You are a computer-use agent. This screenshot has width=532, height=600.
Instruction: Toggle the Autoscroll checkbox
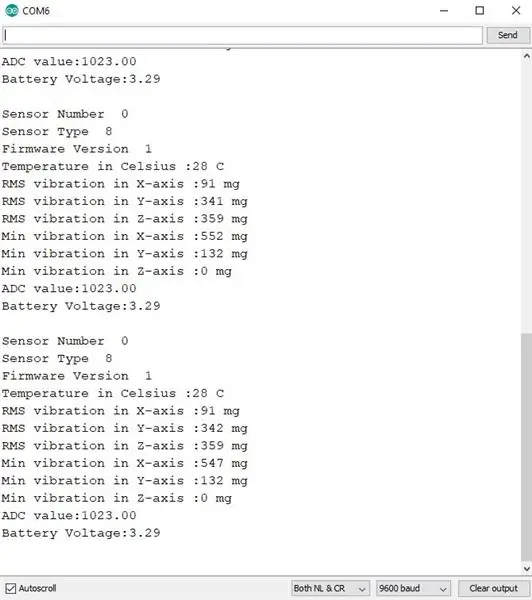pyautogui.click(x=11, y=588)
